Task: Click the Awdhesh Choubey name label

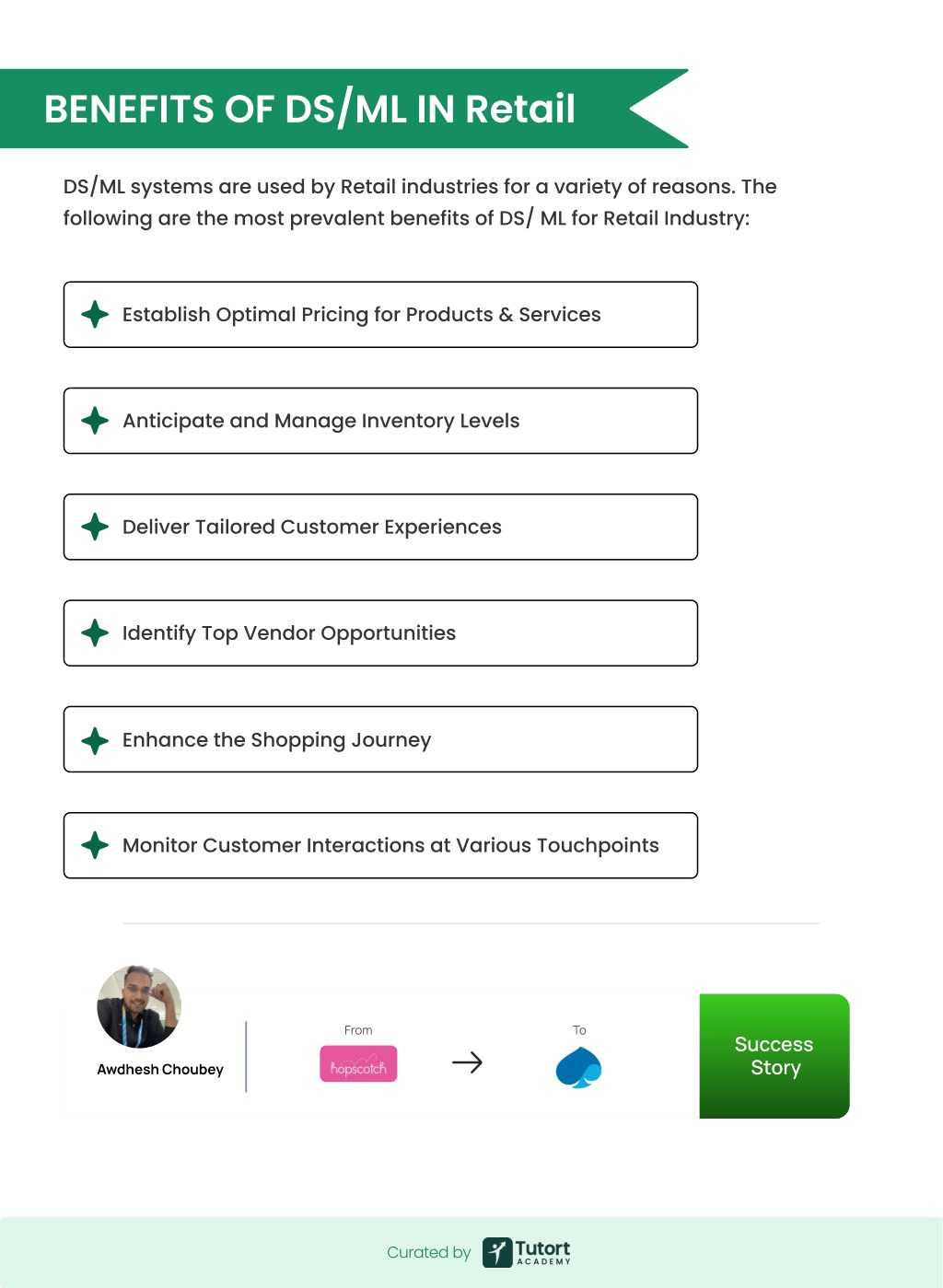Action: 160,1070
